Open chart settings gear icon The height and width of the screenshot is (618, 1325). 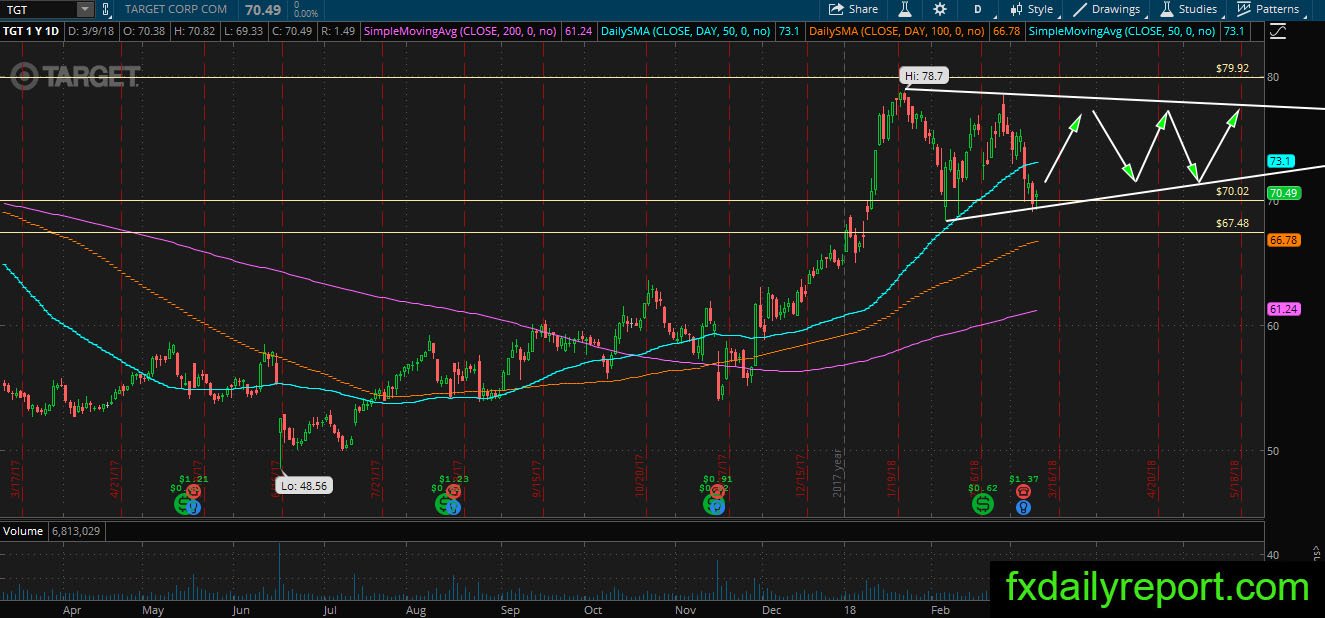pyautogui.click(x=940, y=9)
